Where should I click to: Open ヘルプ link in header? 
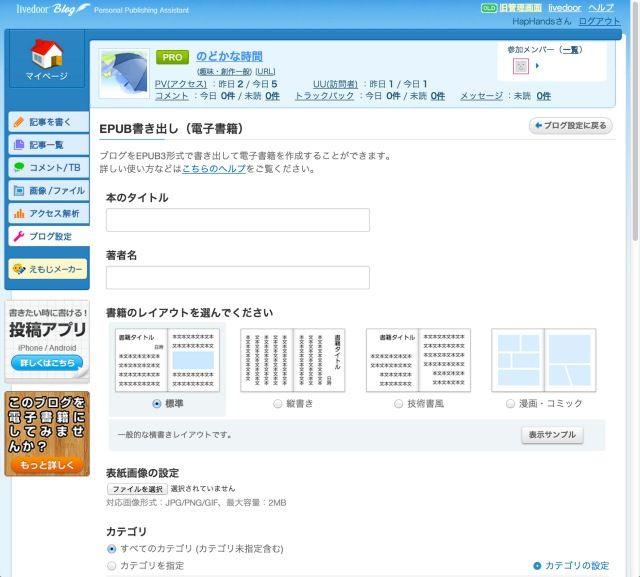pyautogui.click(x=601, y=8)
